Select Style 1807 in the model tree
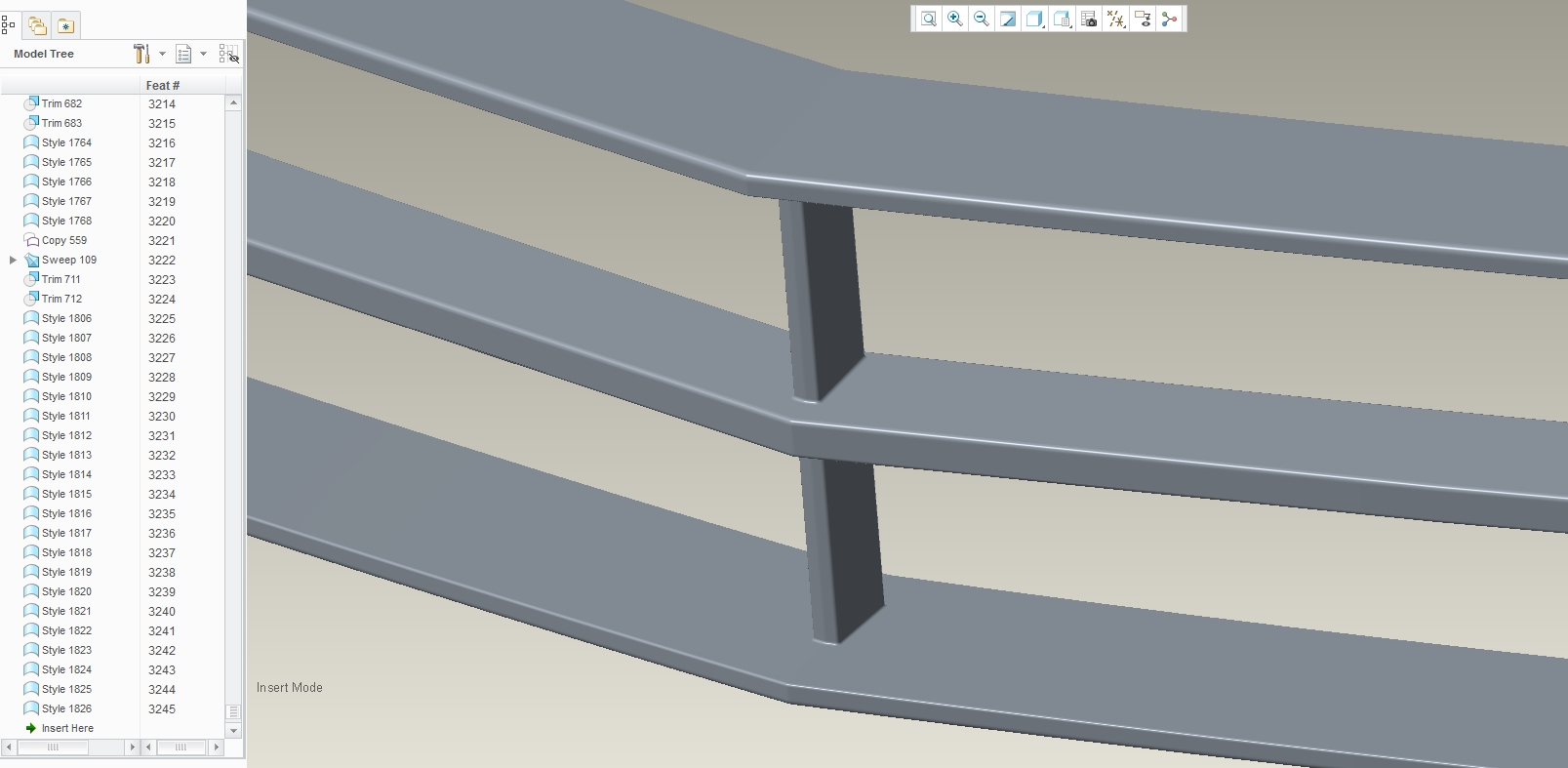Viewport: 1568px width, 768px height. tap(66, 338)
